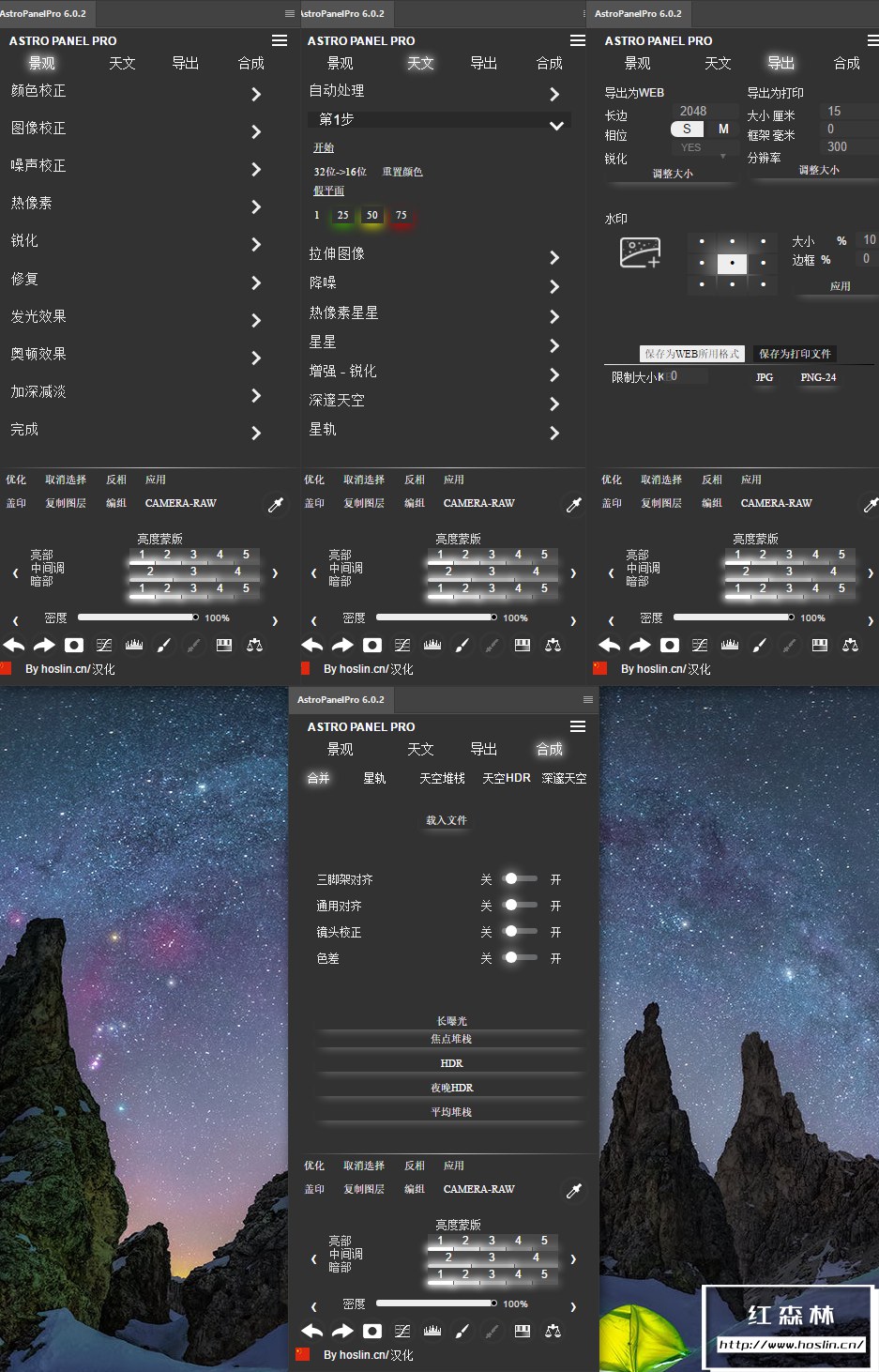Switch to 导出 tab in 自动处理 panel
Image resolution: width=879 pixels, height=1372 pixels.
coord(483,63)
